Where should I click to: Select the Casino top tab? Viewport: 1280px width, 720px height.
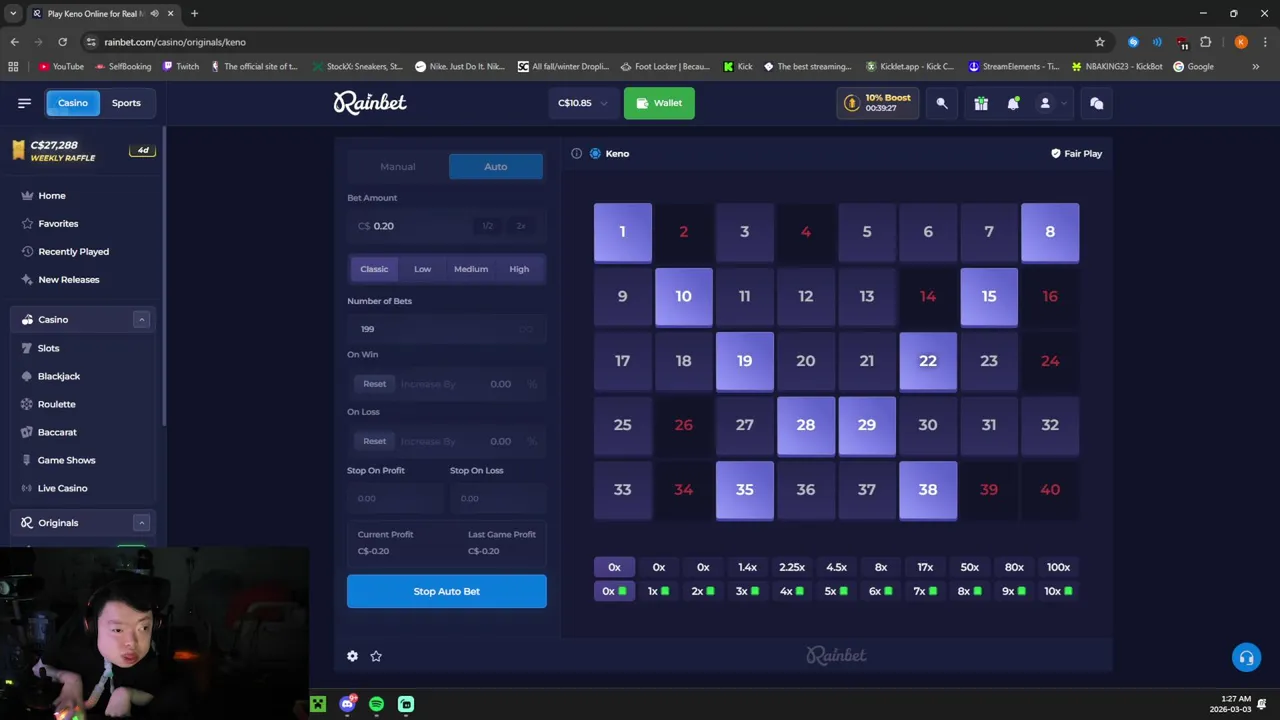pos(73,103)
